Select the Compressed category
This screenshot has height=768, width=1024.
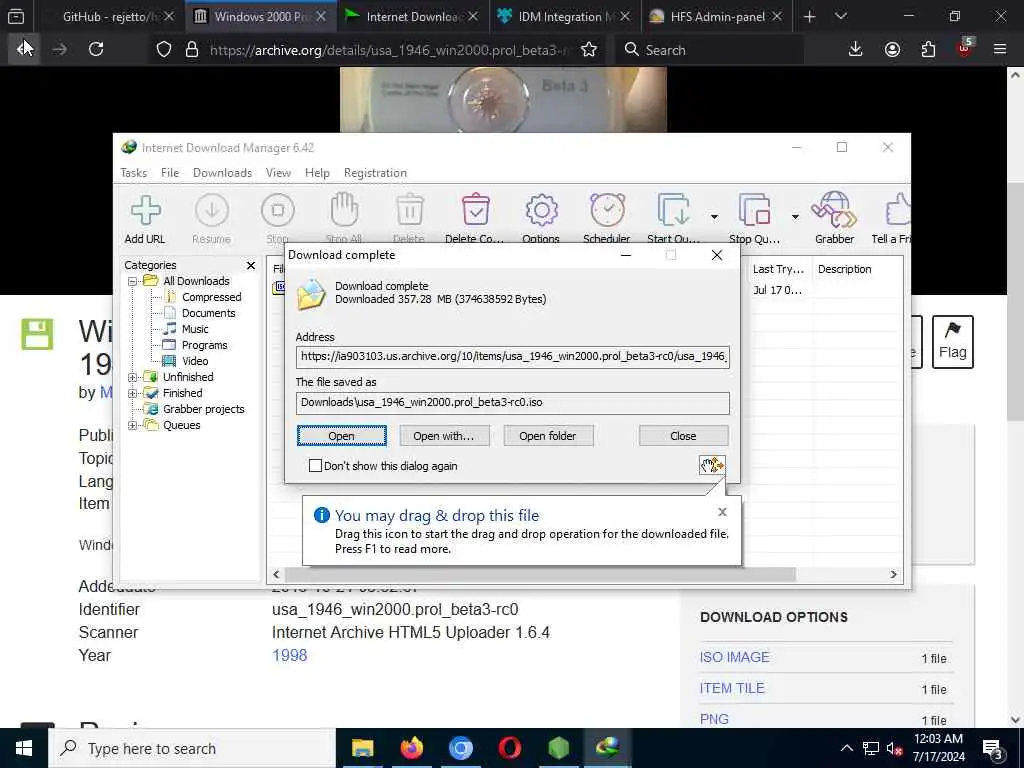pos(212,297)
